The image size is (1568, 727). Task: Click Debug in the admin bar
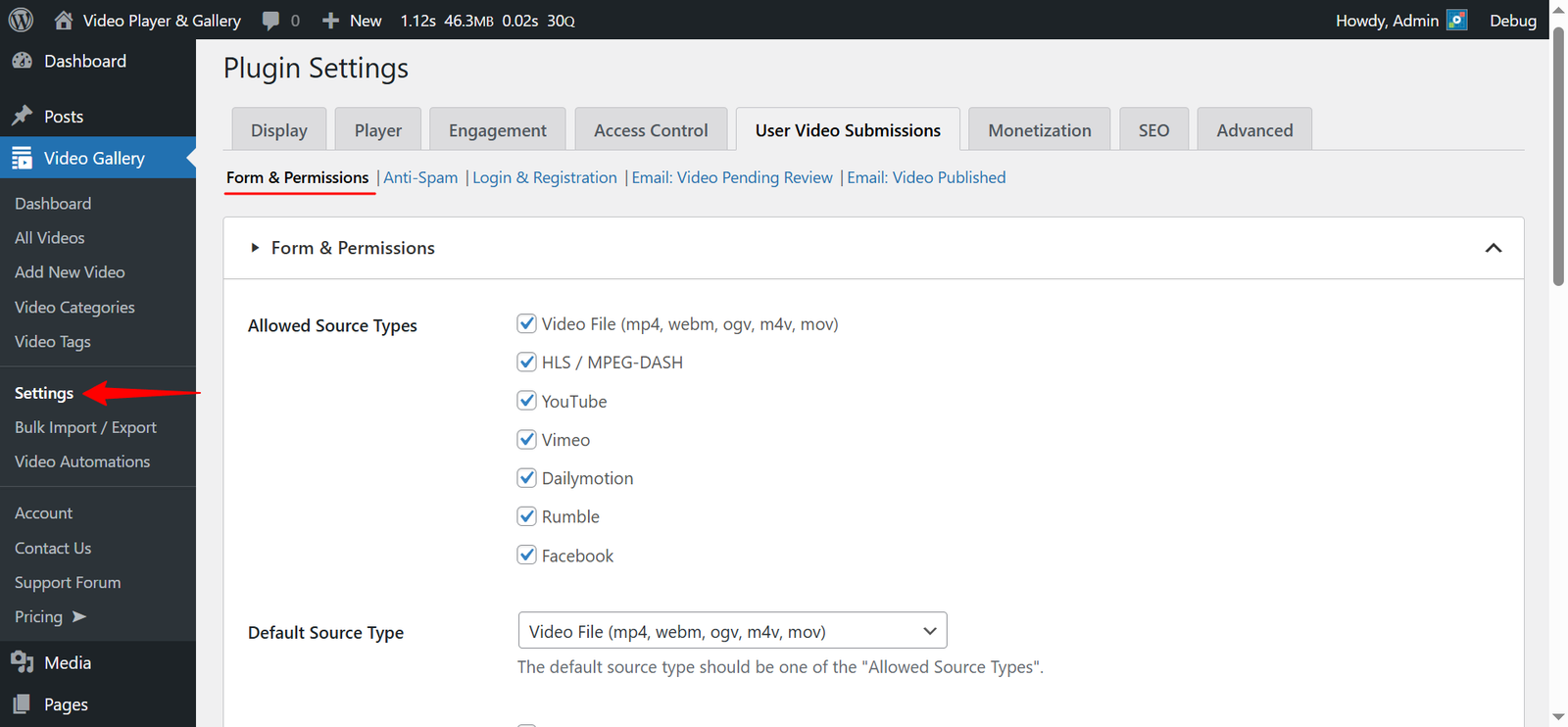[1513, 20]
